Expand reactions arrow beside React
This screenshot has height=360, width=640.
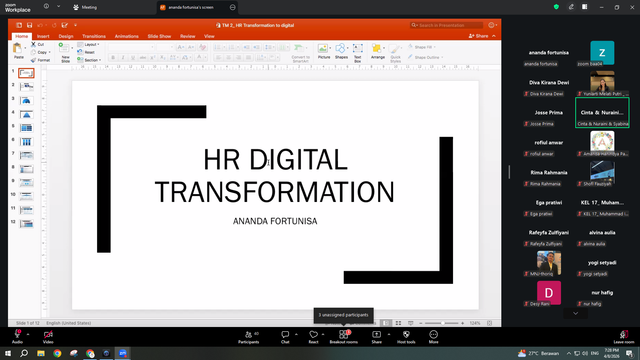[323, 334]
